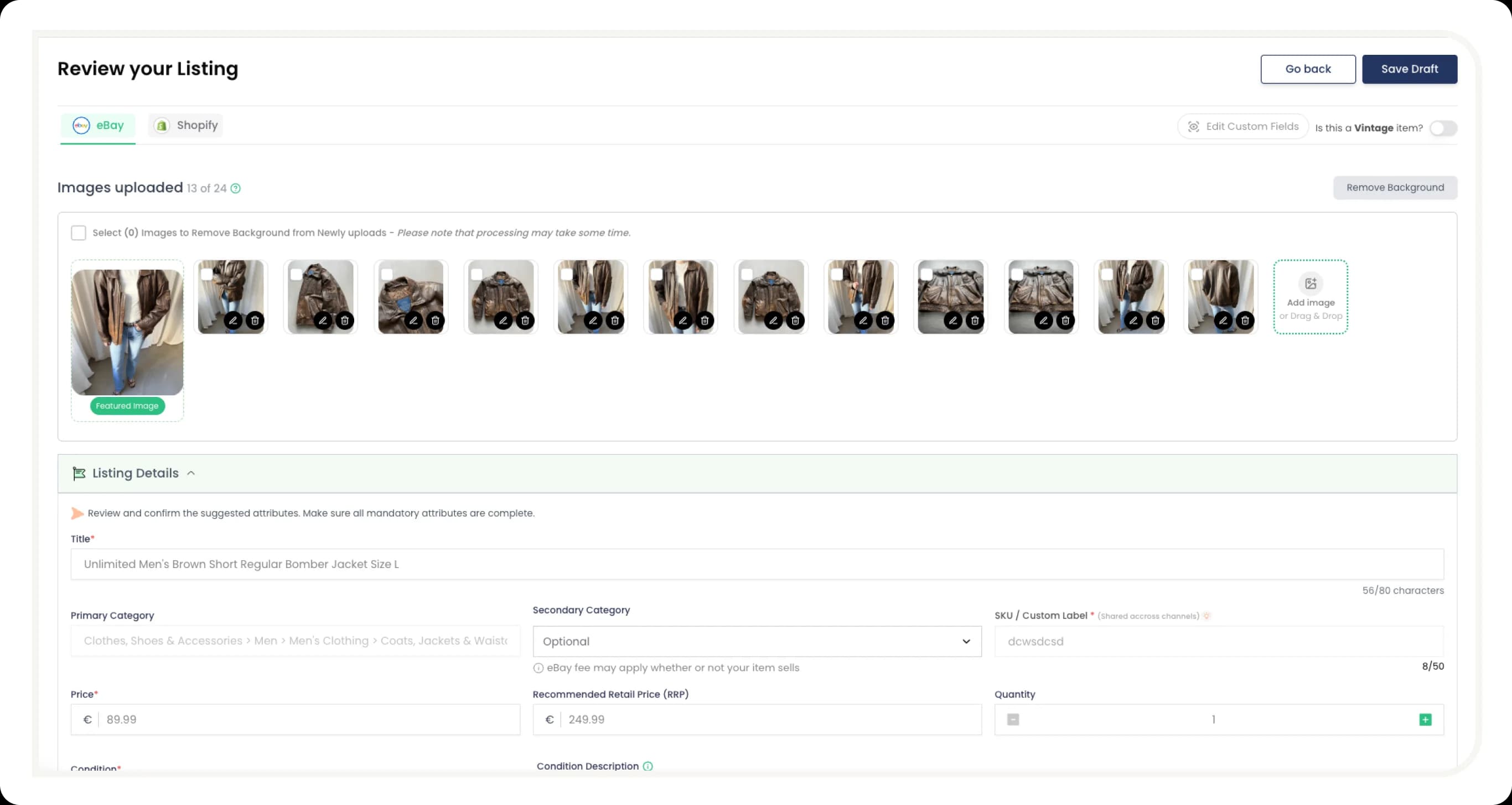Click the Price input field

[295, 720]
